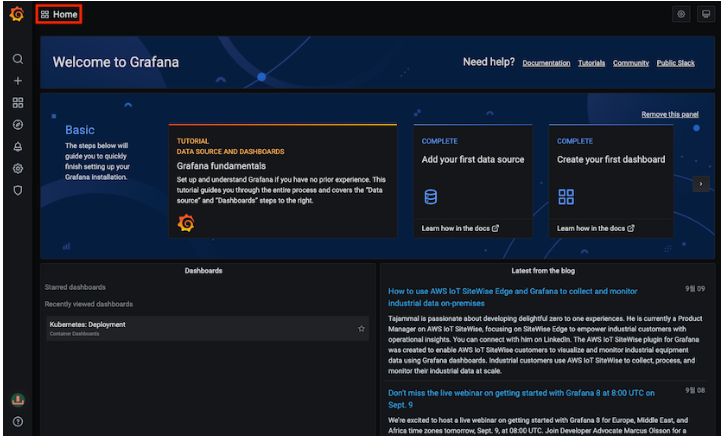725x436 pixels.
Task: Open the Alerting bell icon
Action: point(18,147)
